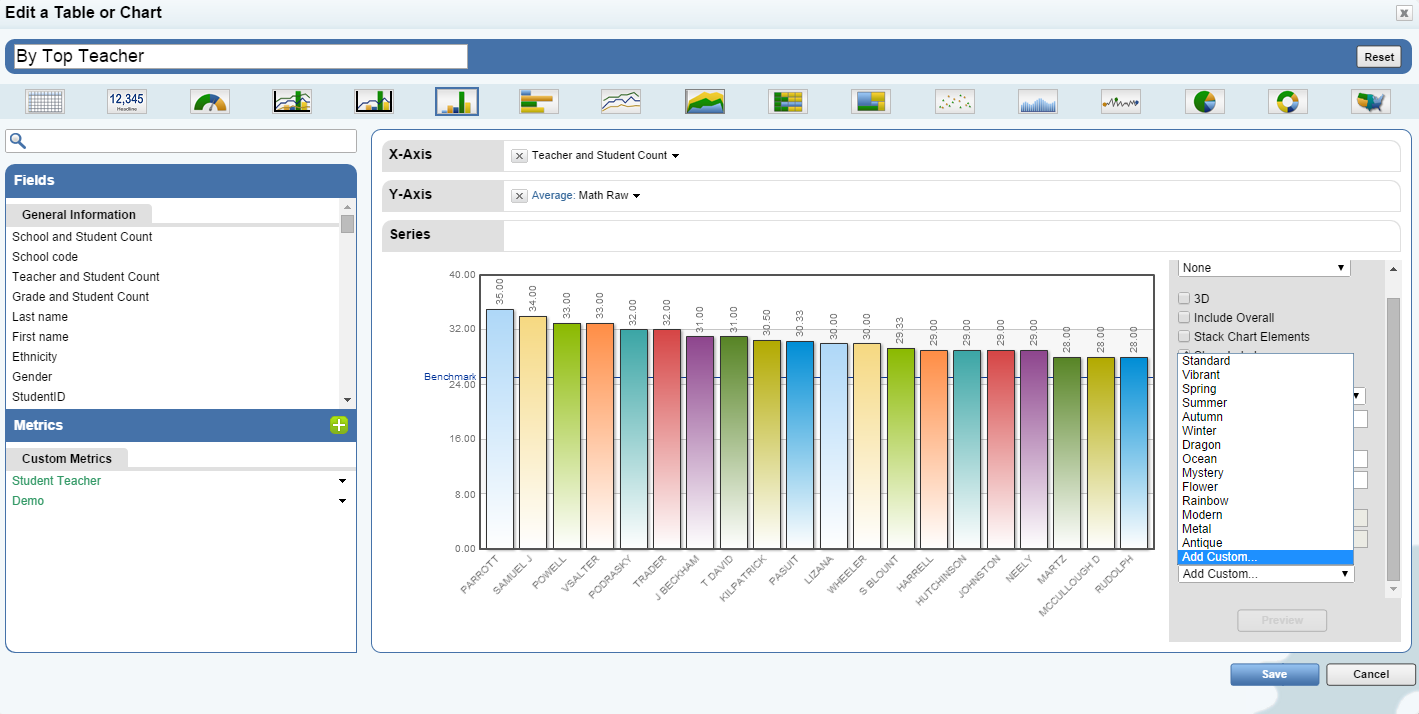Expand the Average Math Raw dropdown arrow
Screen dimensions: 1419x714
(636, 196)
